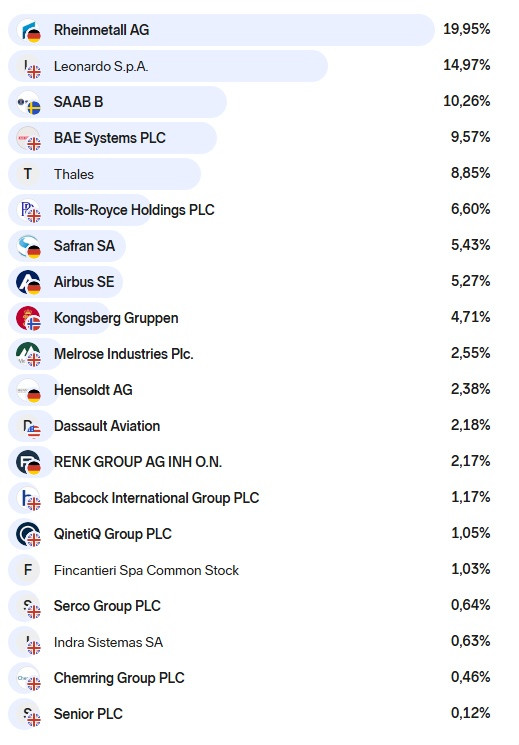
Task: Click the Fincantieri letter F placeholder icon
Action: 28,570
